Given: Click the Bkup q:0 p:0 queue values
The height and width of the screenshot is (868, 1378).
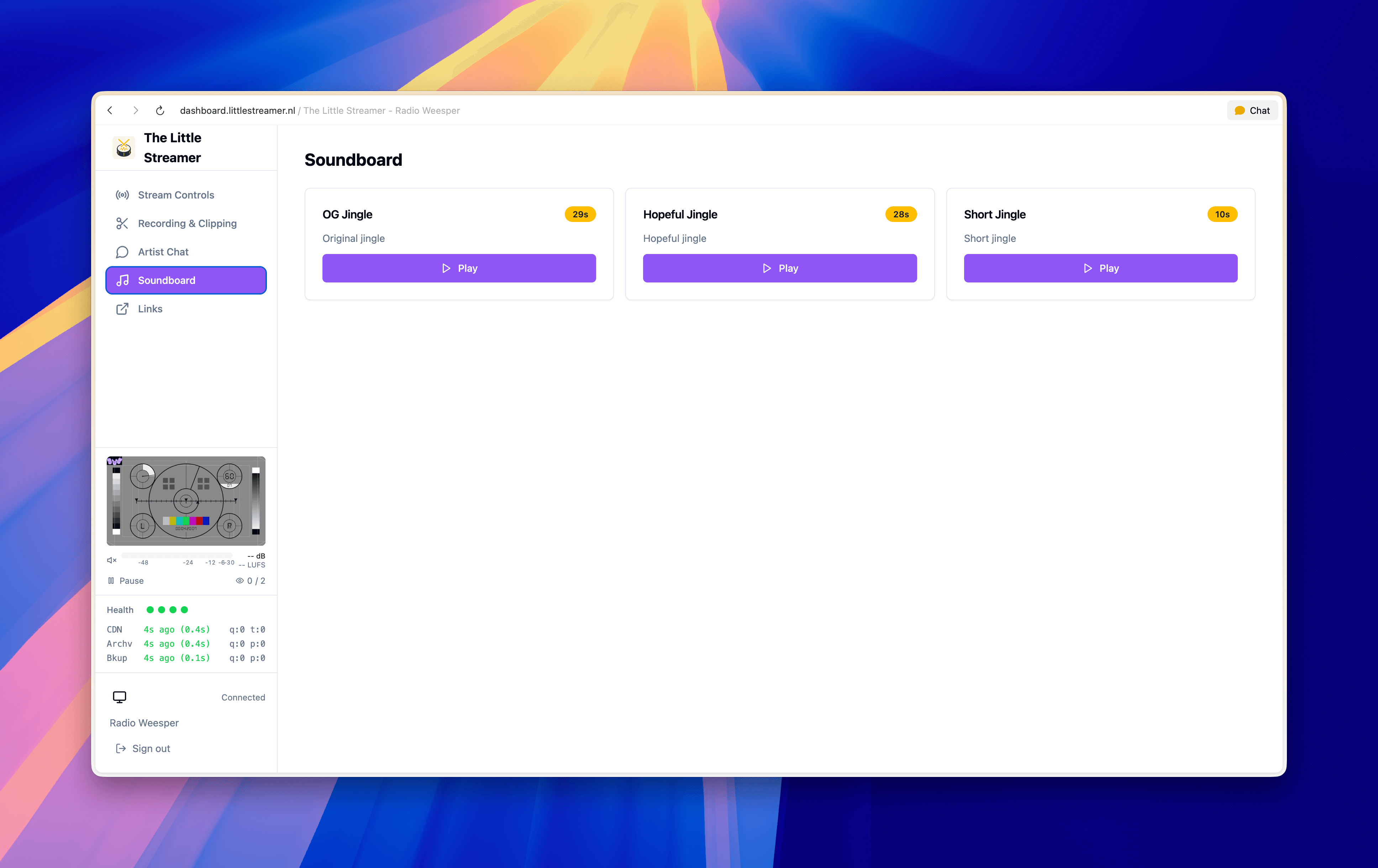Looking at the screenshot, I should click(x=247, y=658).
